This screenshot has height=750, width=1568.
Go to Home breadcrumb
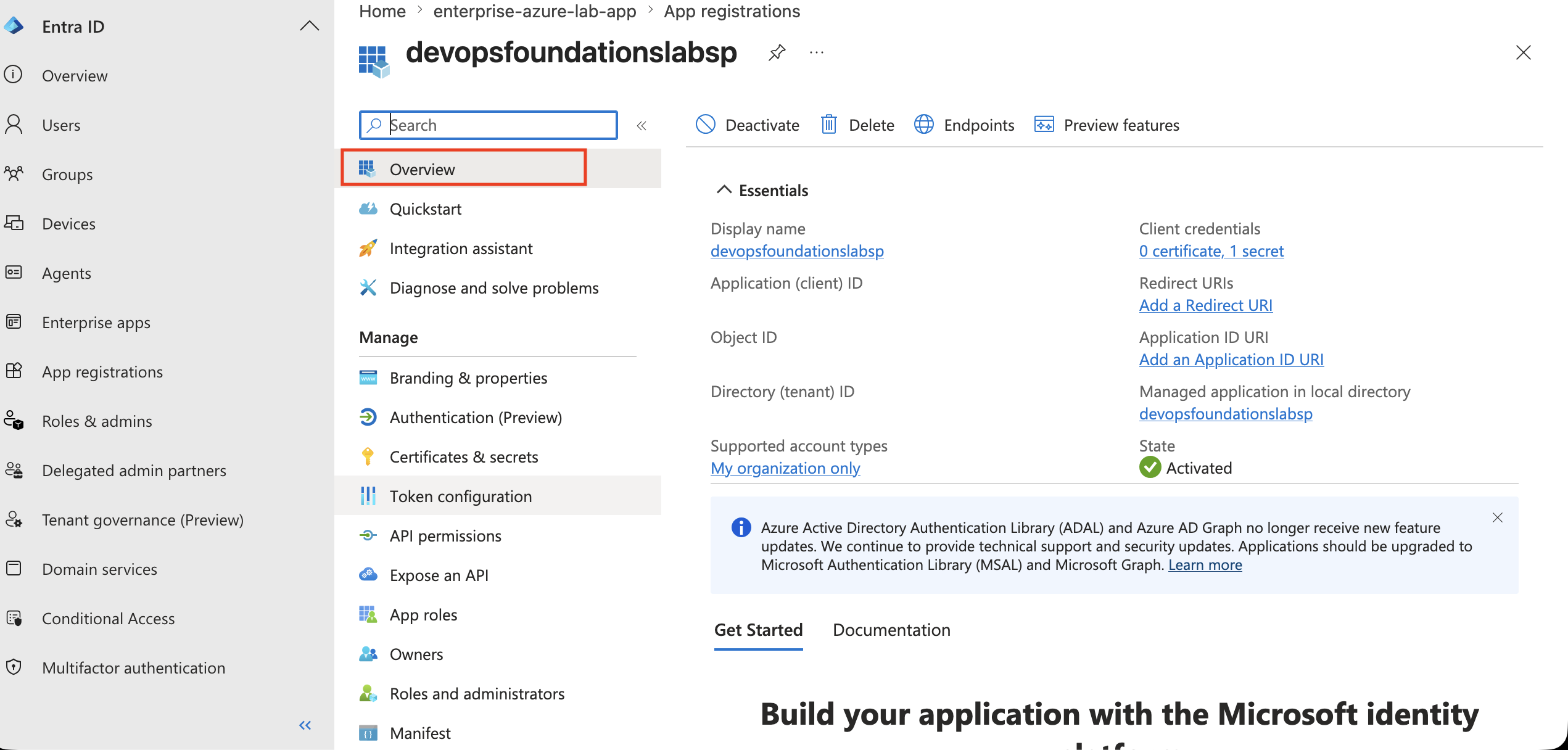[382, 11]
